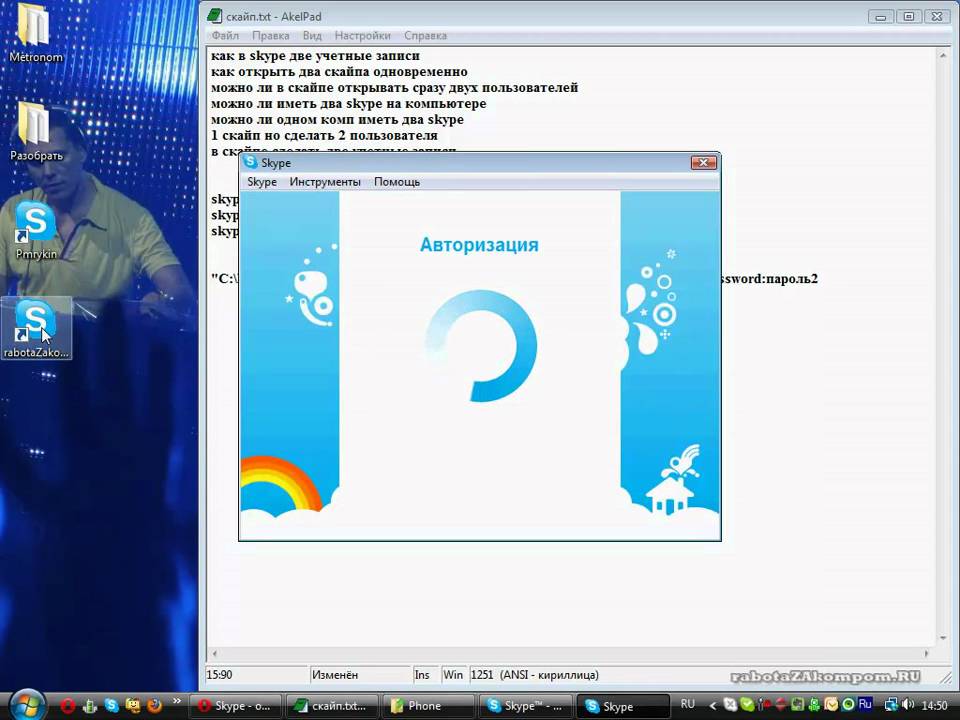This screenshot has width=960, height=720.
Task: Launch Opera from Quick Launch
Action: (67, 706)
